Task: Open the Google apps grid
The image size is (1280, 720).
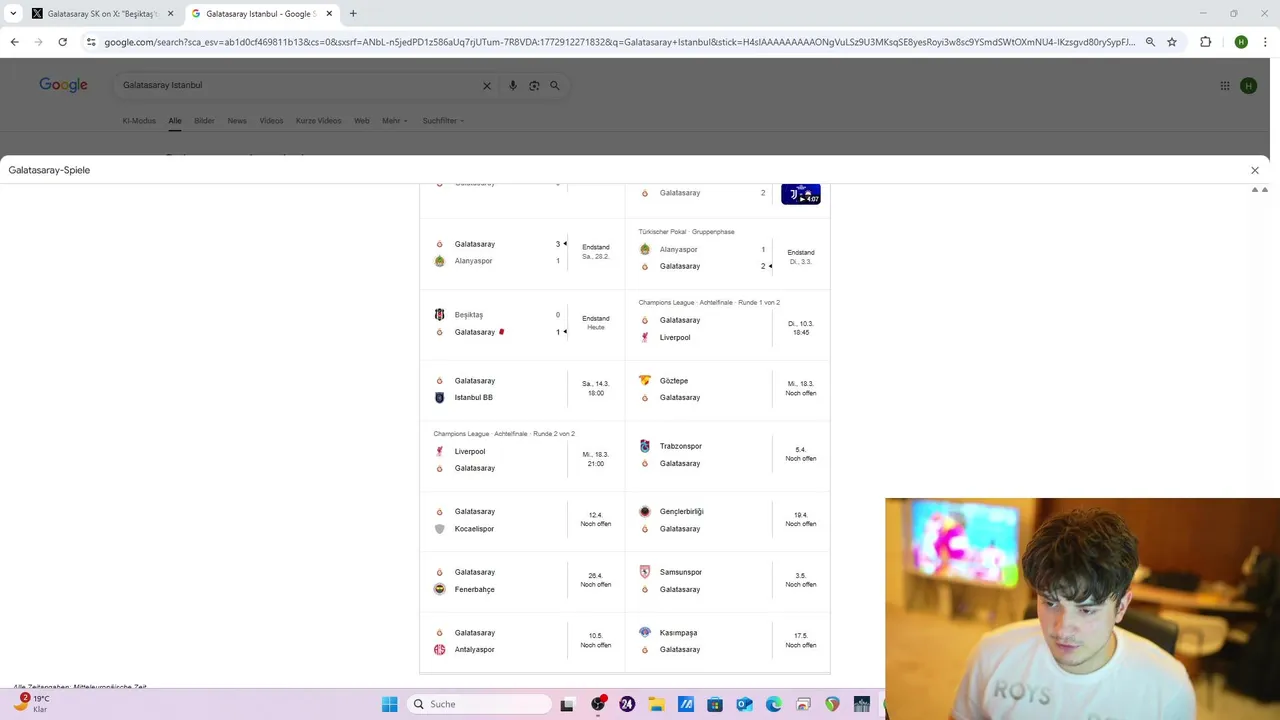Action: (x=1225, y=86)
